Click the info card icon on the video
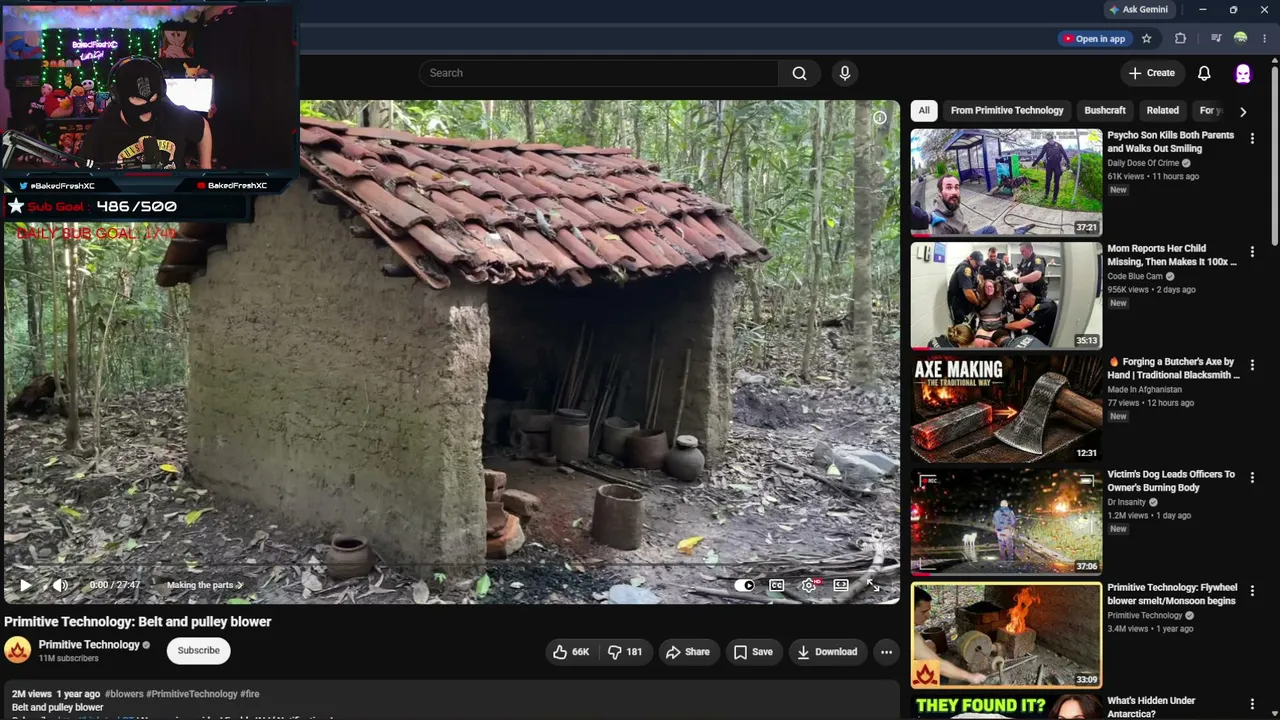 [x=880, y=118]
